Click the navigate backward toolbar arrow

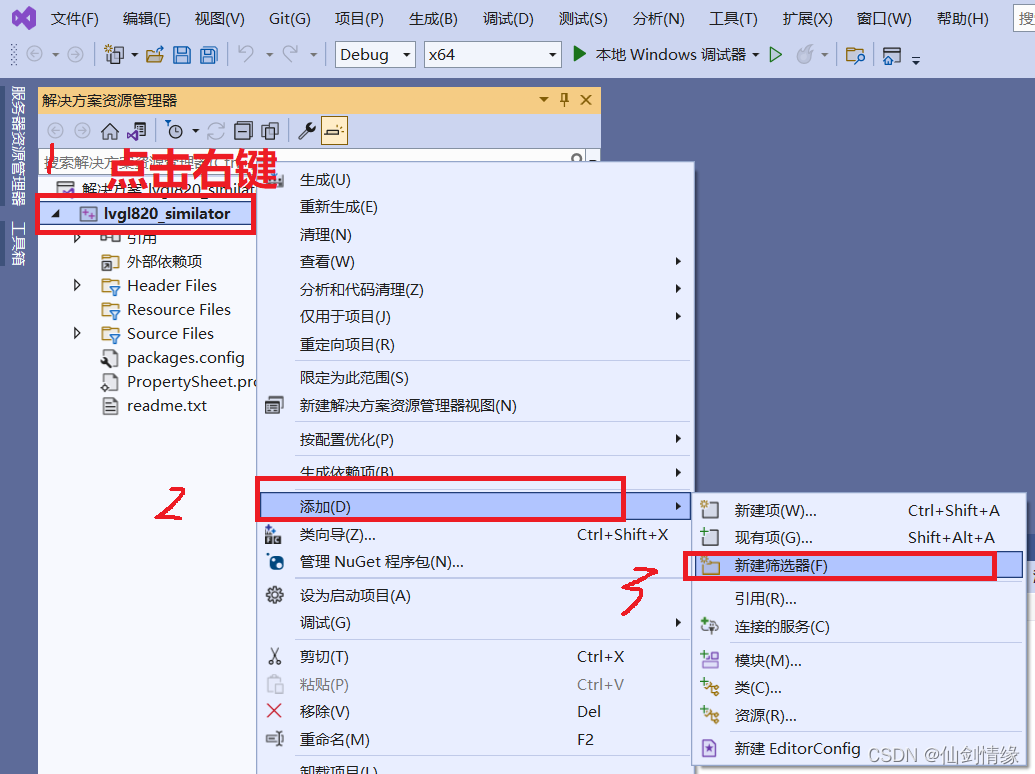[x=34, y=54]
